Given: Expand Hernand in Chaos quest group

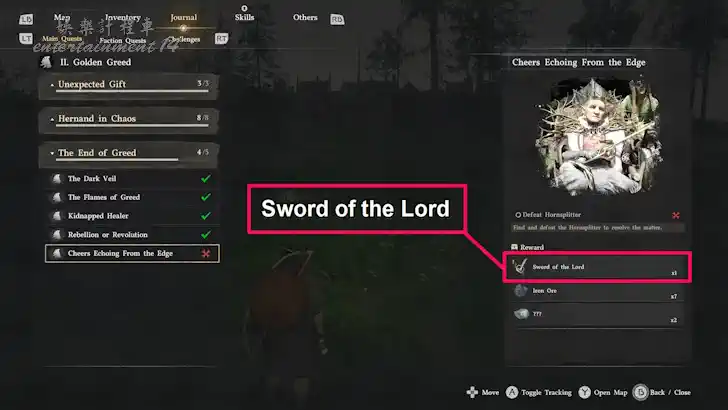Looking at the screenshot, I should pyautogui.click(x=128, y=120).
